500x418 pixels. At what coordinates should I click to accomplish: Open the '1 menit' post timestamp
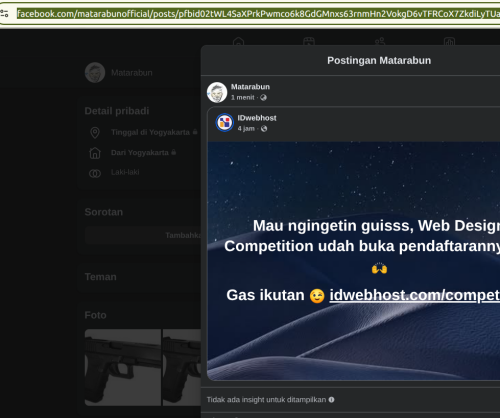243,97
